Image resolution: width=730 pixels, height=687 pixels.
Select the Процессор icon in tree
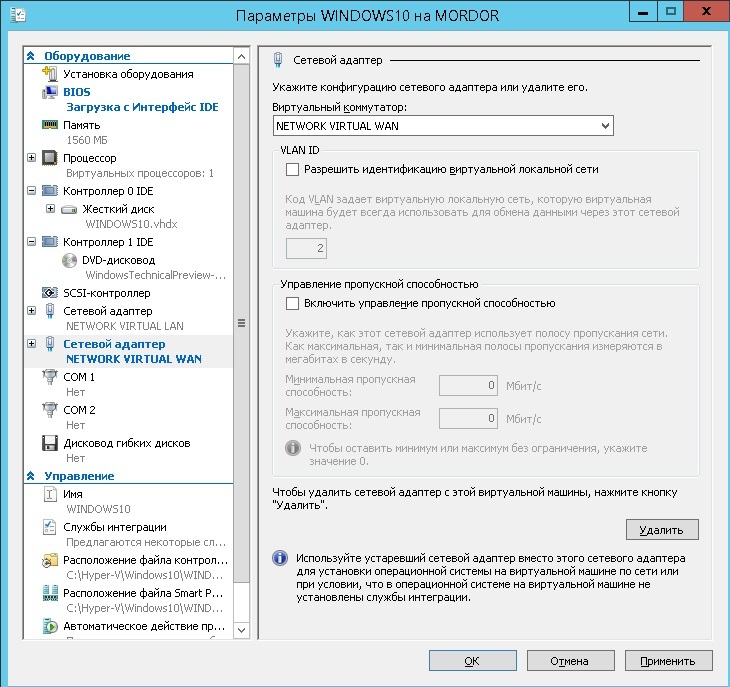(x=50, y=158)
